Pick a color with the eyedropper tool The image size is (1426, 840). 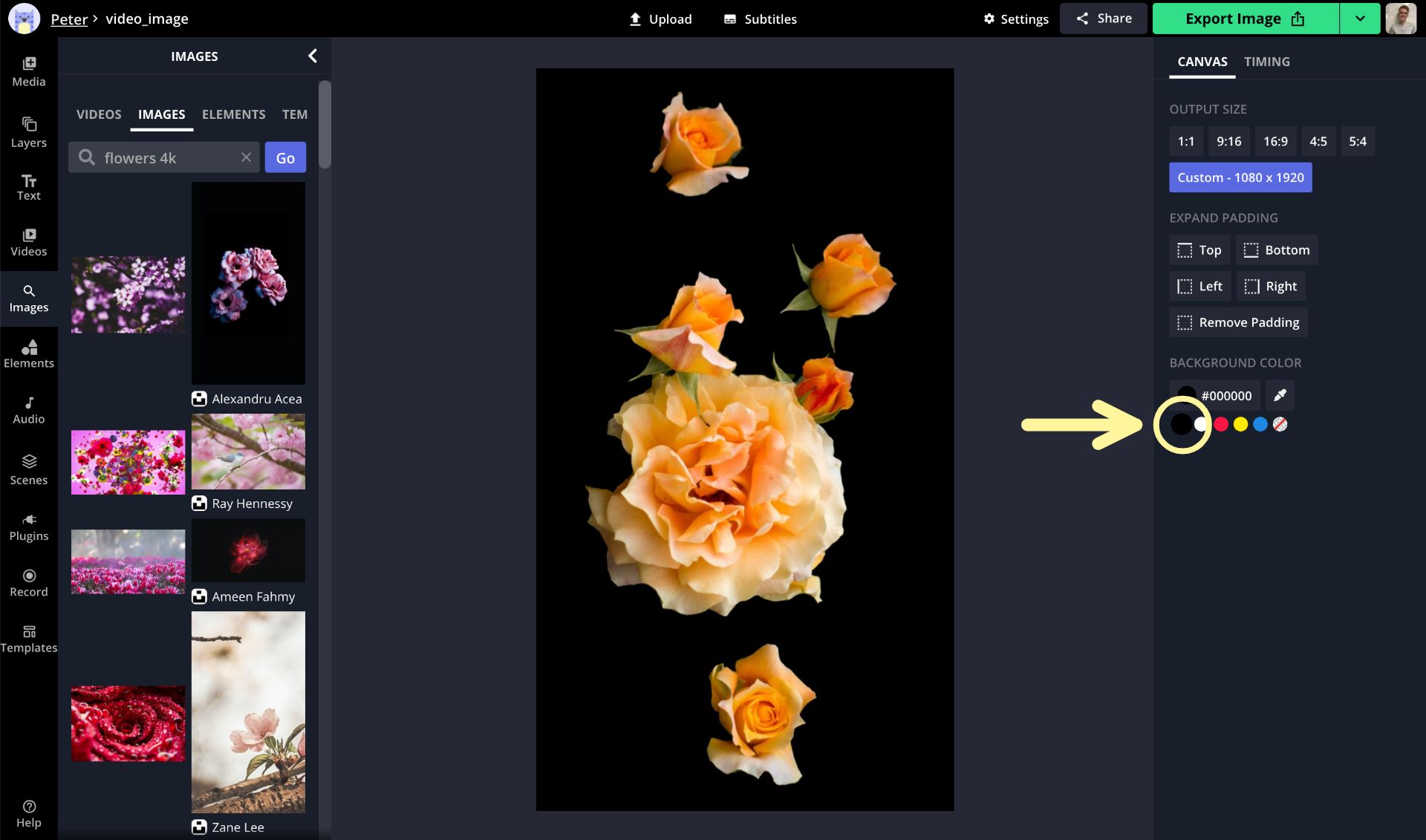1279,395
